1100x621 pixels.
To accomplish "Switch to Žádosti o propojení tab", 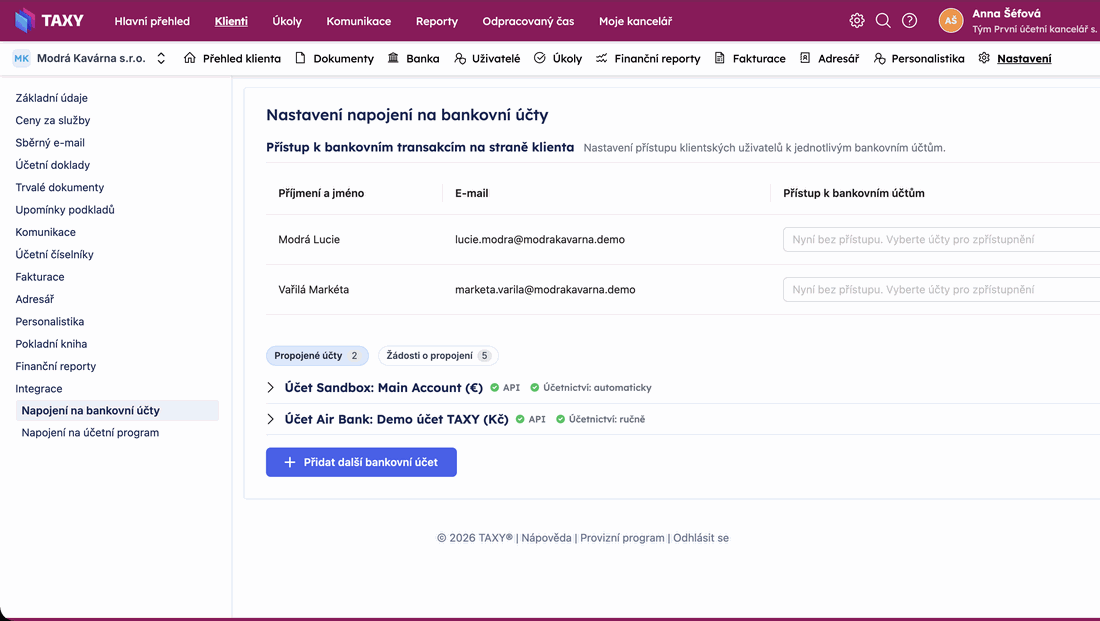I will coord(438,356).
